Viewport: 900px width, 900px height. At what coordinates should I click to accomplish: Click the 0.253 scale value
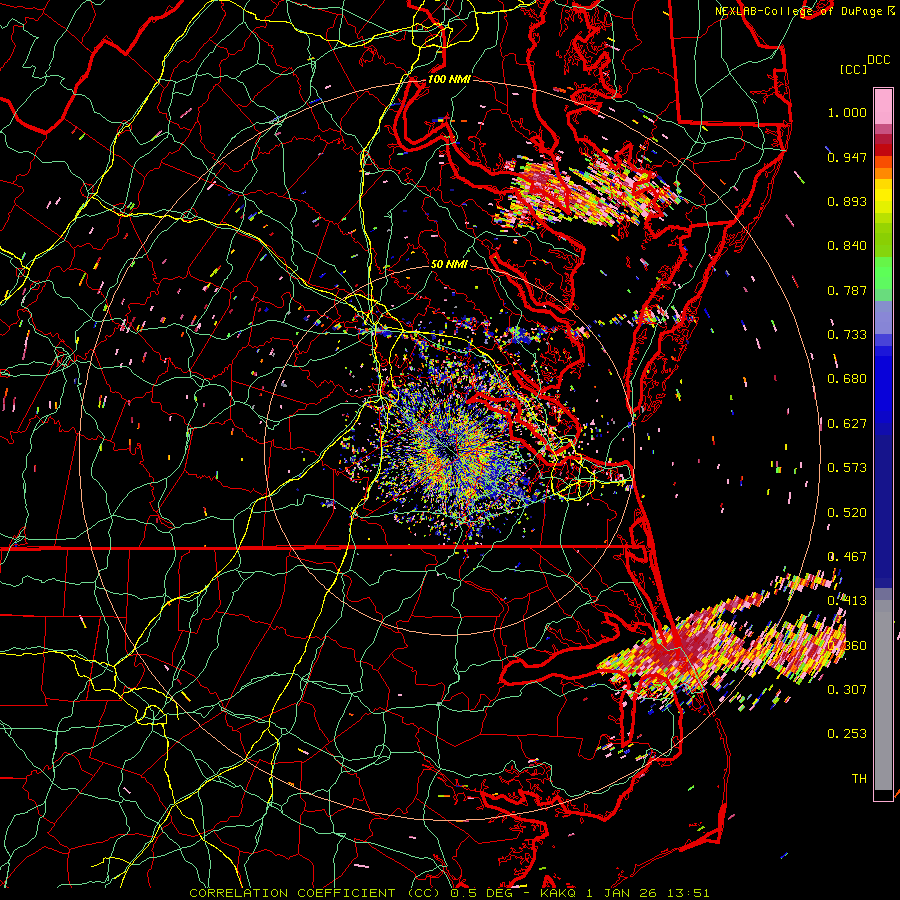(x=847, y=734)
